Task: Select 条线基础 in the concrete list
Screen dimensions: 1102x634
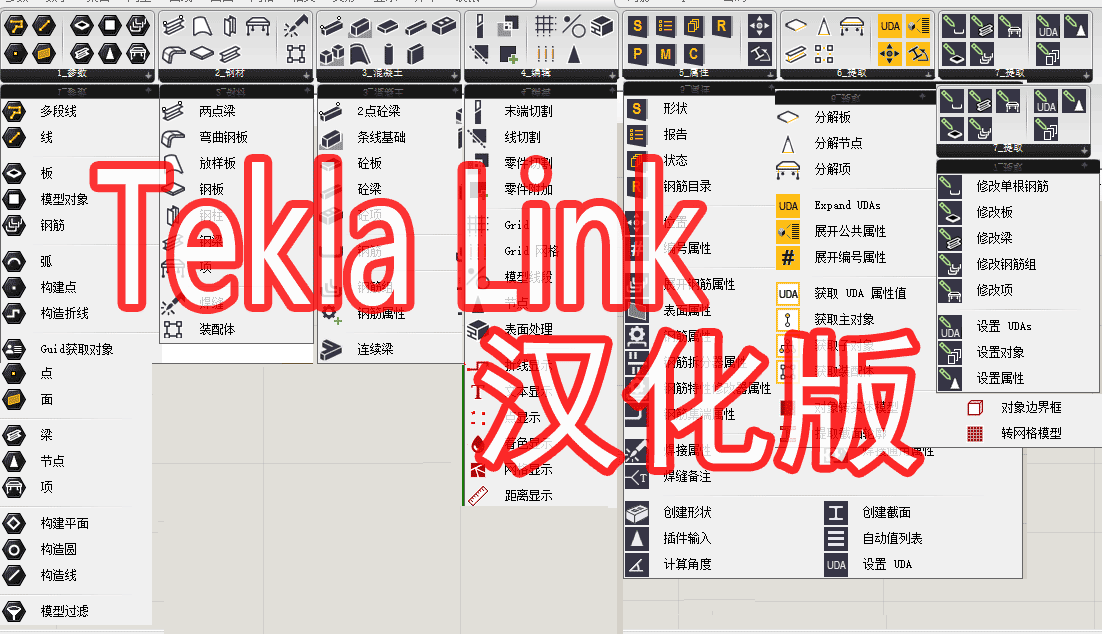Action: (382, 137)
